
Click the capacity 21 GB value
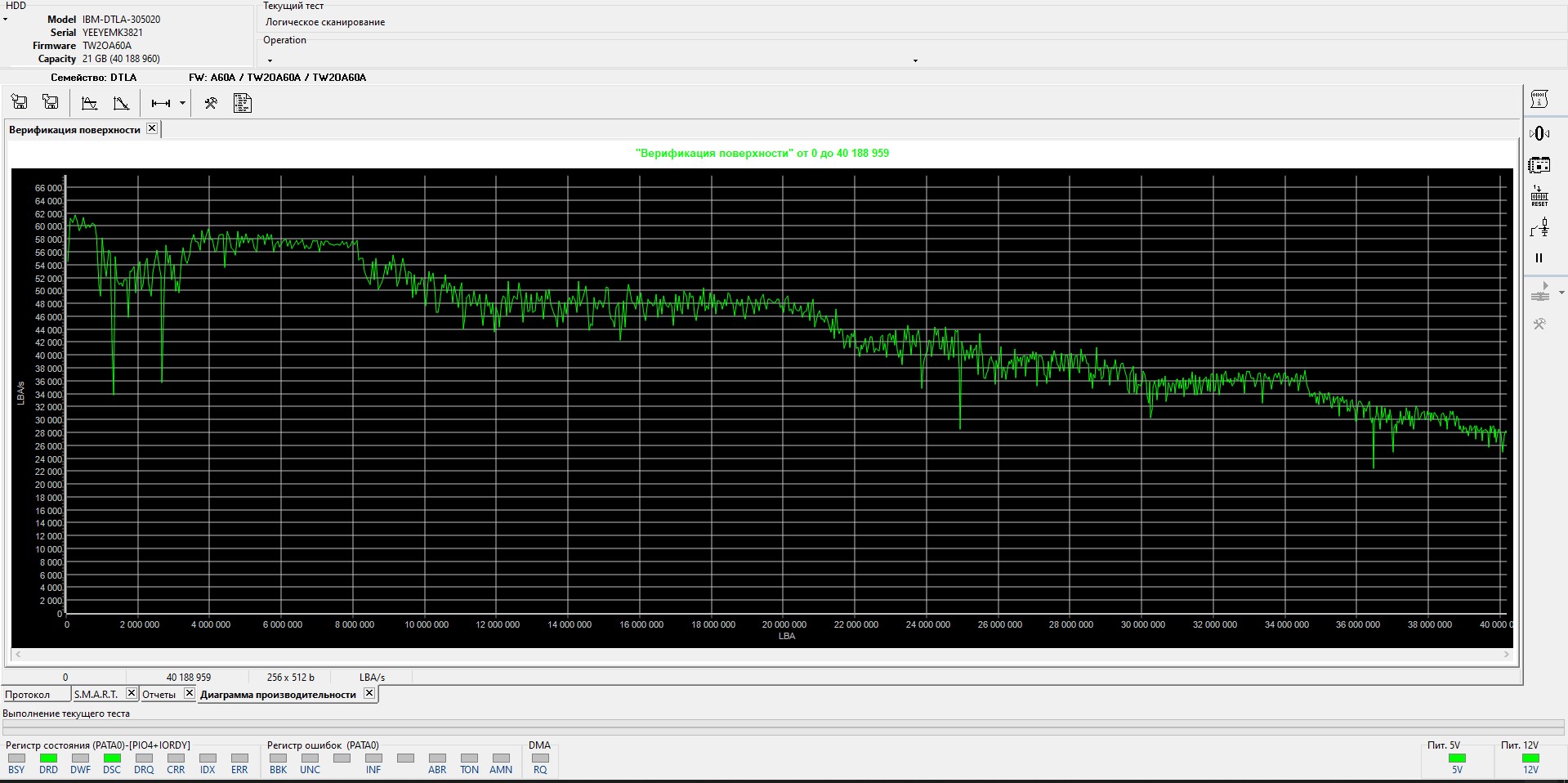coord(121,59)
